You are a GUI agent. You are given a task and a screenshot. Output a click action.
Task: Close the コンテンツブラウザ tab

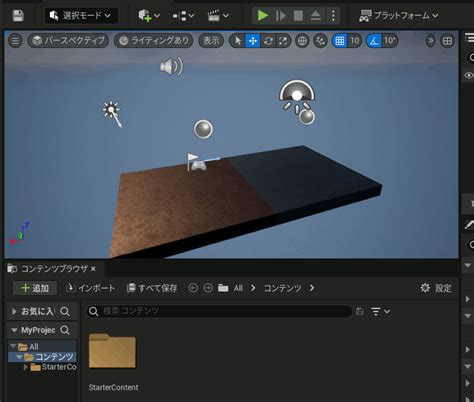click(x=93, y=269)
